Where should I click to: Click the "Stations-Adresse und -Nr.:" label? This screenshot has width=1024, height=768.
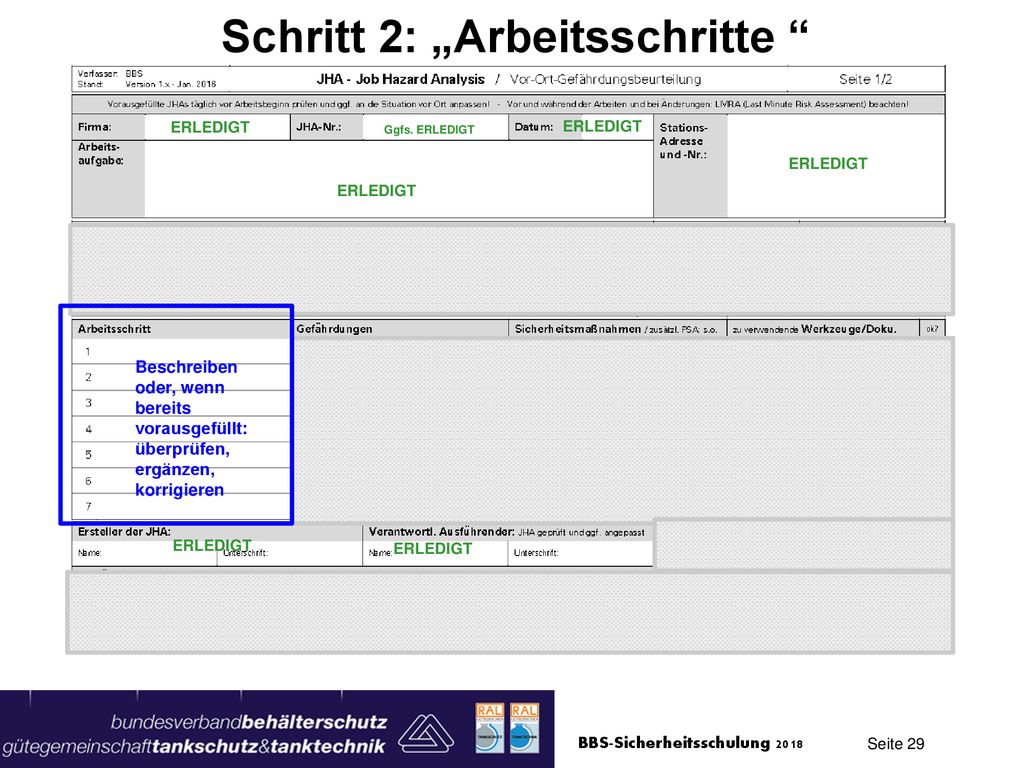683,141
